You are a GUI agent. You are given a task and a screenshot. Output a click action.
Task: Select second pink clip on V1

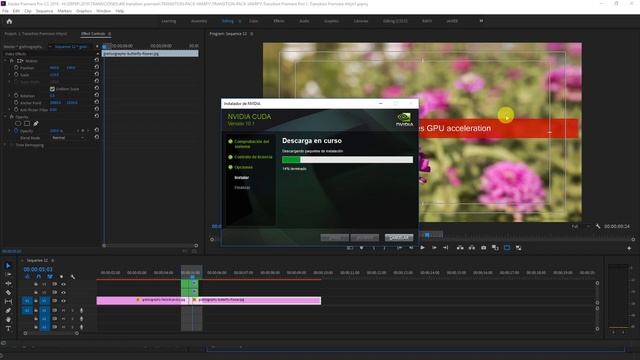click(x=256, y=301)
